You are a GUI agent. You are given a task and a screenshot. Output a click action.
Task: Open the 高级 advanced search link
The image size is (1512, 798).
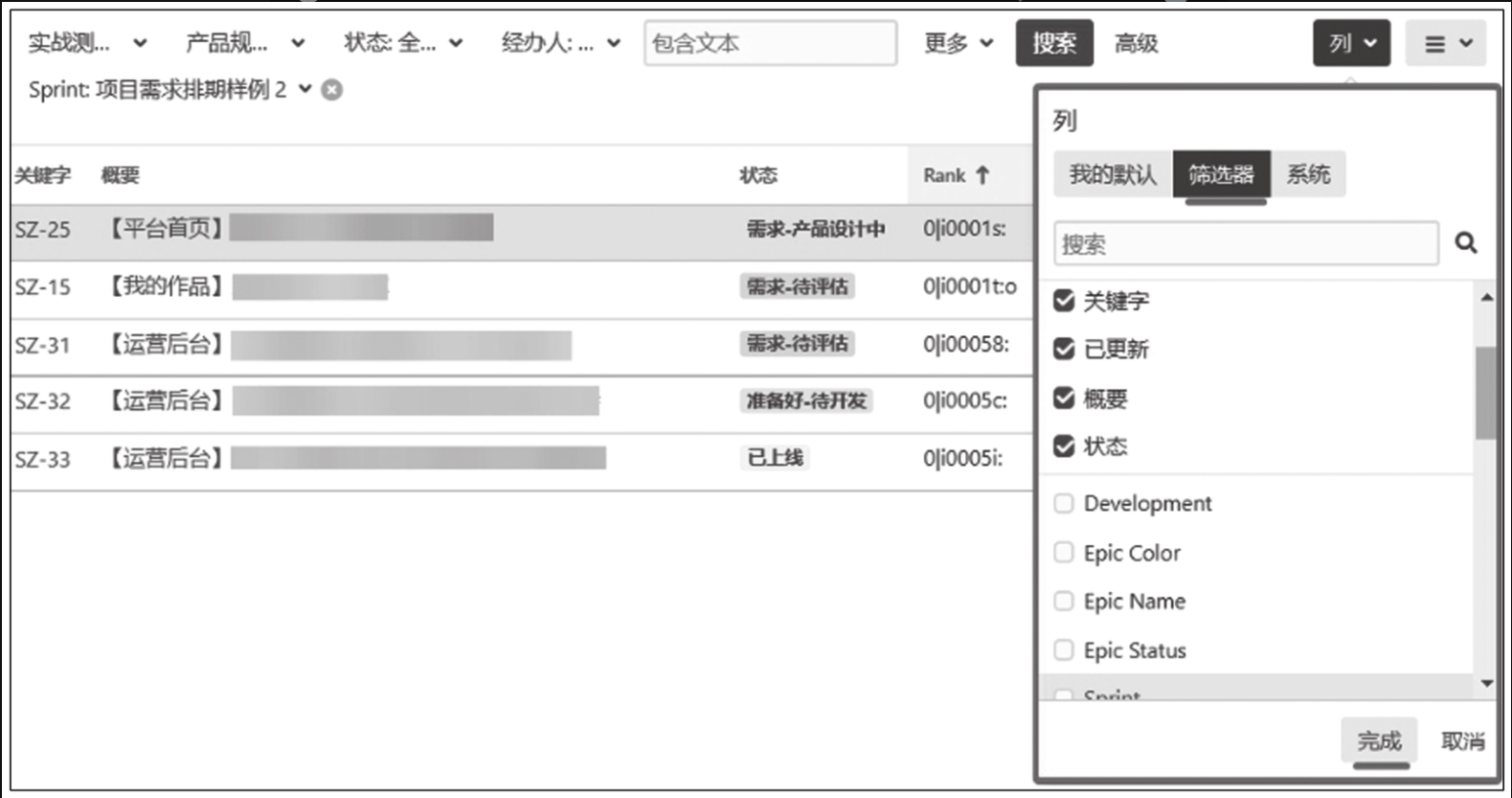(x=1137, y=43)
